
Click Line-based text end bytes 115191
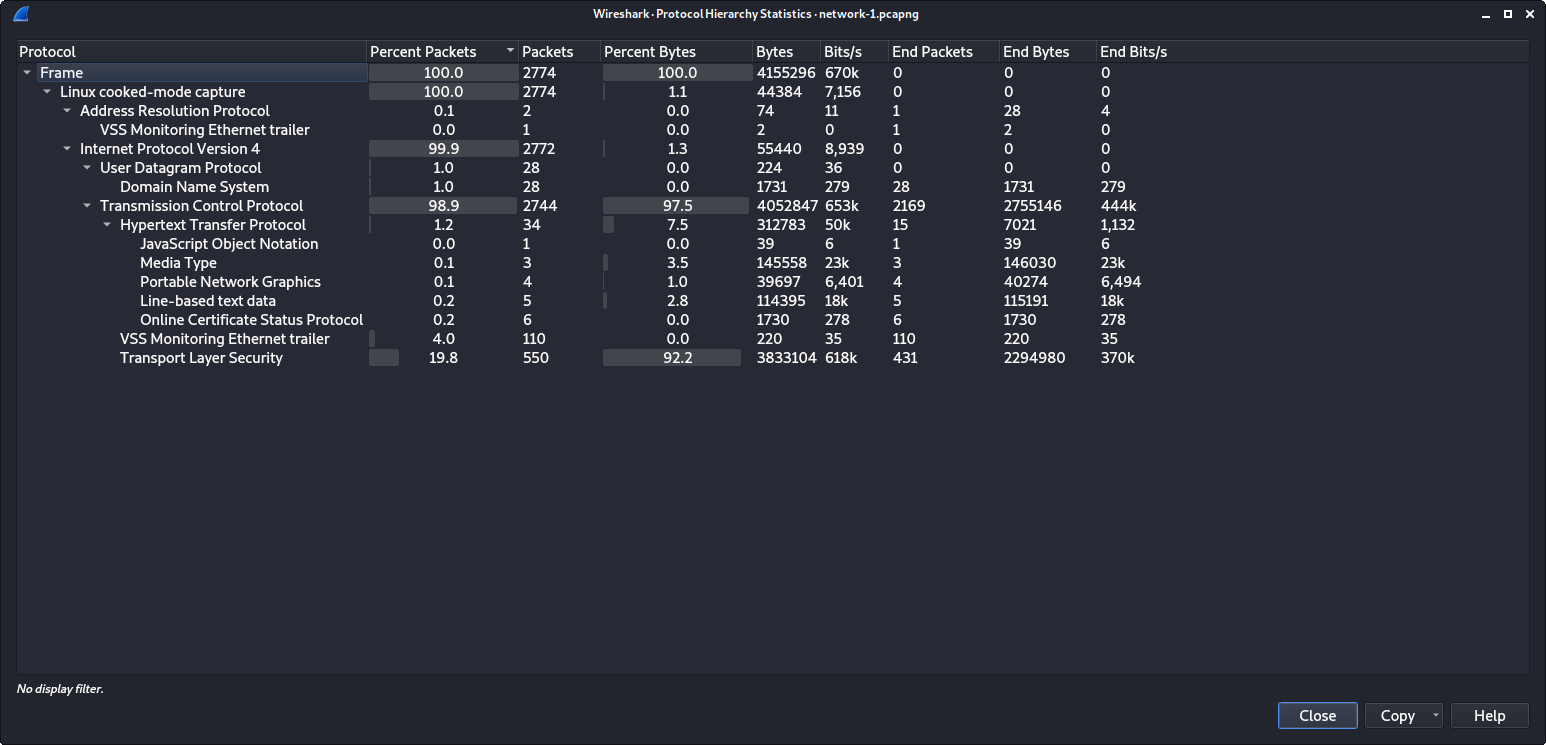tap(1029, 301)
